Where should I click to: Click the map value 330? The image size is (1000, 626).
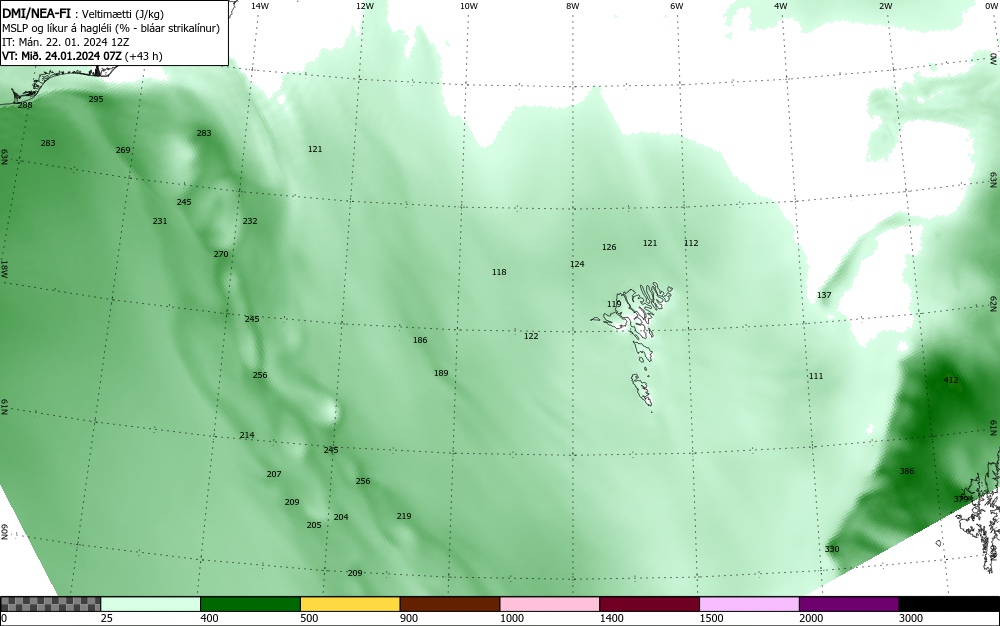point(832,549)
